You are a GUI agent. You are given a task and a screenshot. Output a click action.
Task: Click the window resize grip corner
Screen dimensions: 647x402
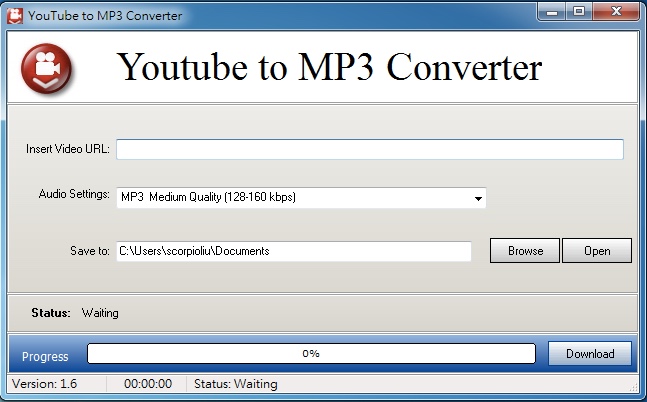click(x=633, y=387)
